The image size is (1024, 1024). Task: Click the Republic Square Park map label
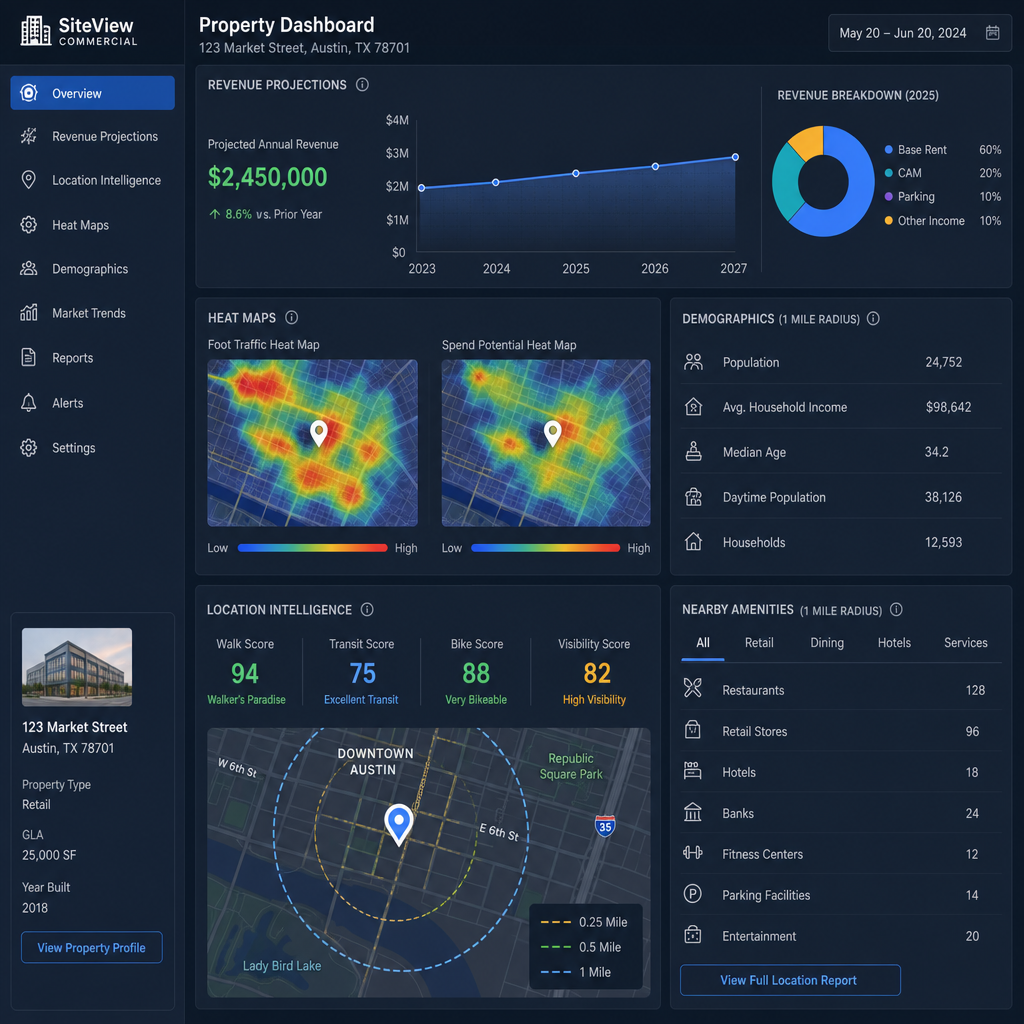(x=571, y=766)
